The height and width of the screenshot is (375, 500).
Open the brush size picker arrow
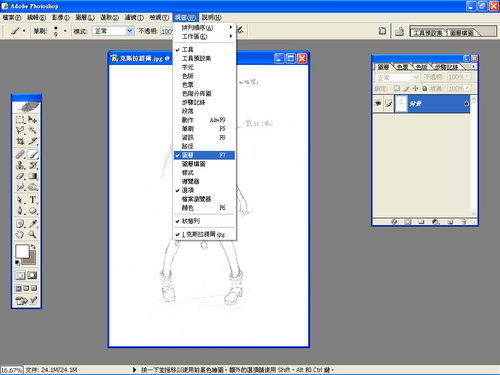pyautogui.click(x=65, y=31)
